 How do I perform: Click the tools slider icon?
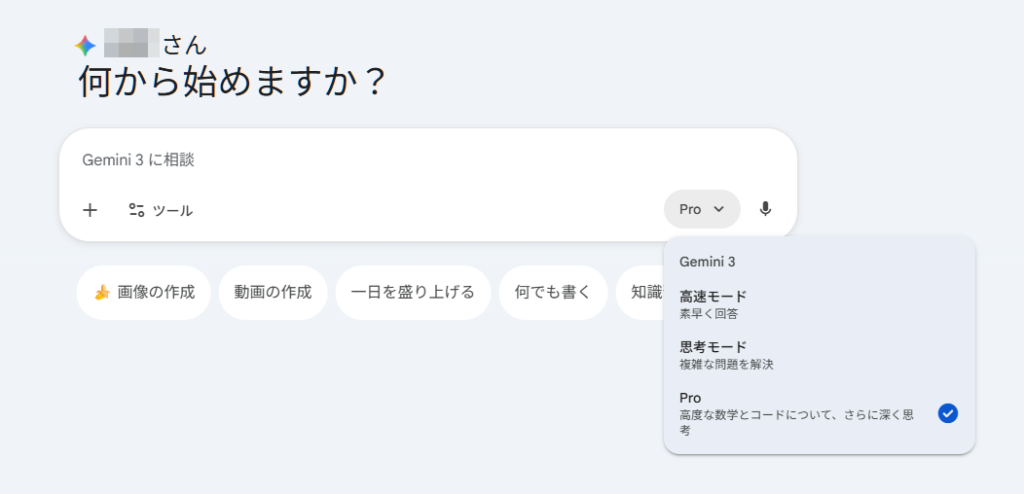point(137,210)
